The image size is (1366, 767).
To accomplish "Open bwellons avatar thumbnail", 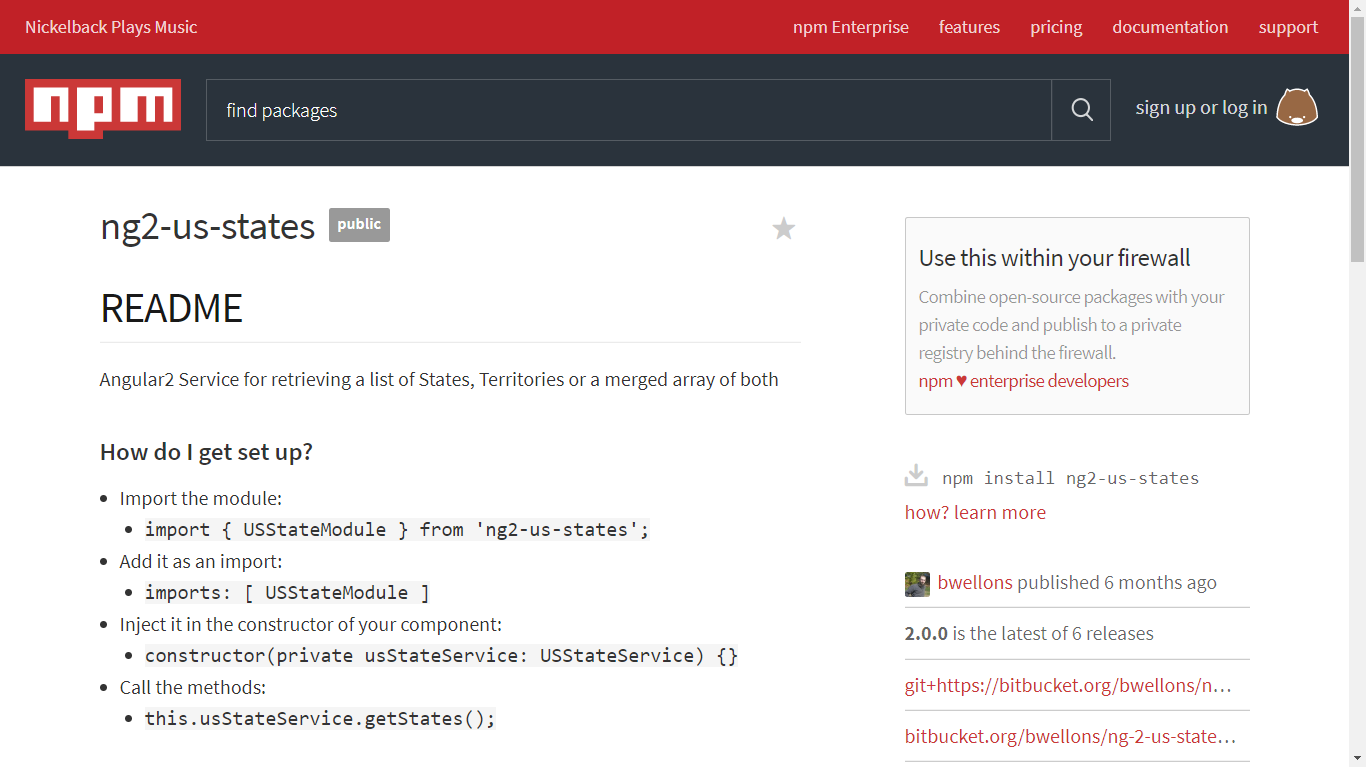I will pos(917,584).
